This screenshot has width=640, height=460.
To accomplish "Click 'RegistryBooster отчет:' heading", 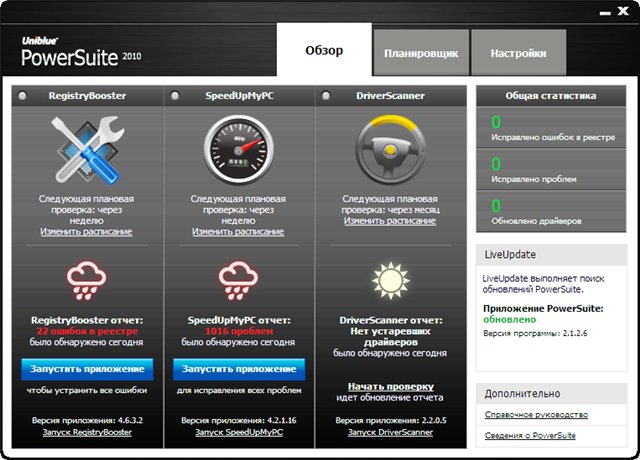I will [x=87, y=320].
